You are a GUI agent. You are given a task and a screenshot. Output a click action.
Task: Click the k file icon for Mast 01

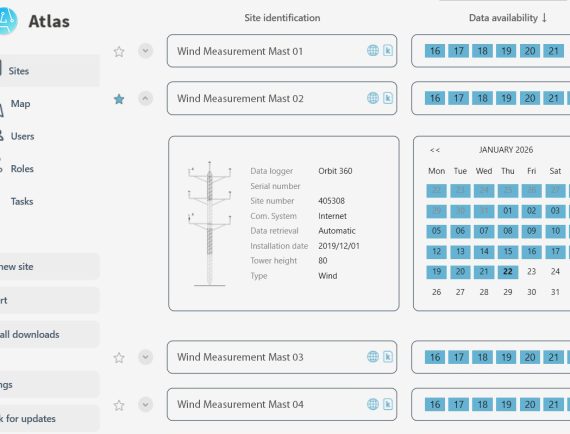pos(388,51)
